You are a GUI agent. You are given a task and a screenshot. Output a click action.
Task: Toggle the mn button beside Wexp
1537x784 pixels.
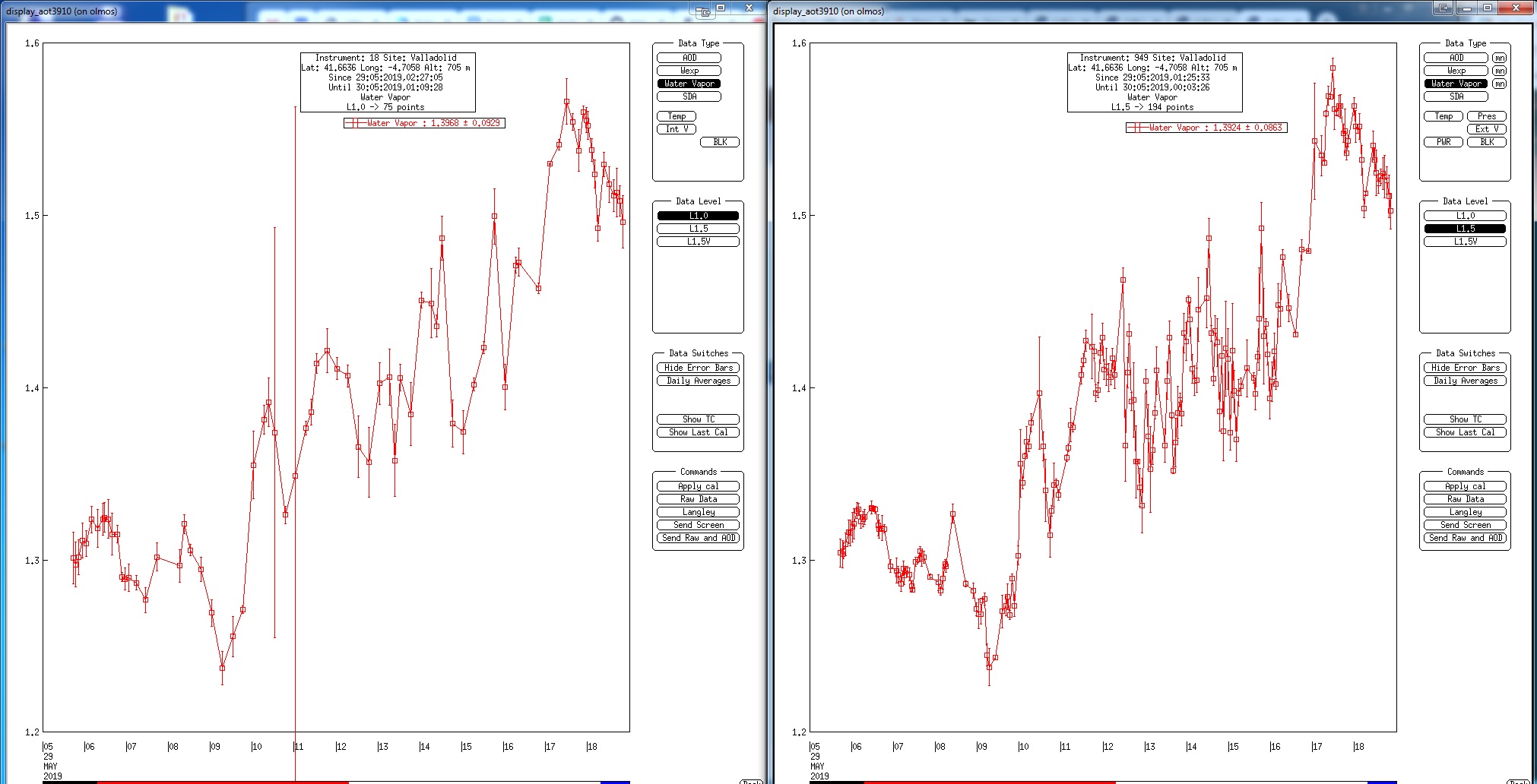(1499, 71)
